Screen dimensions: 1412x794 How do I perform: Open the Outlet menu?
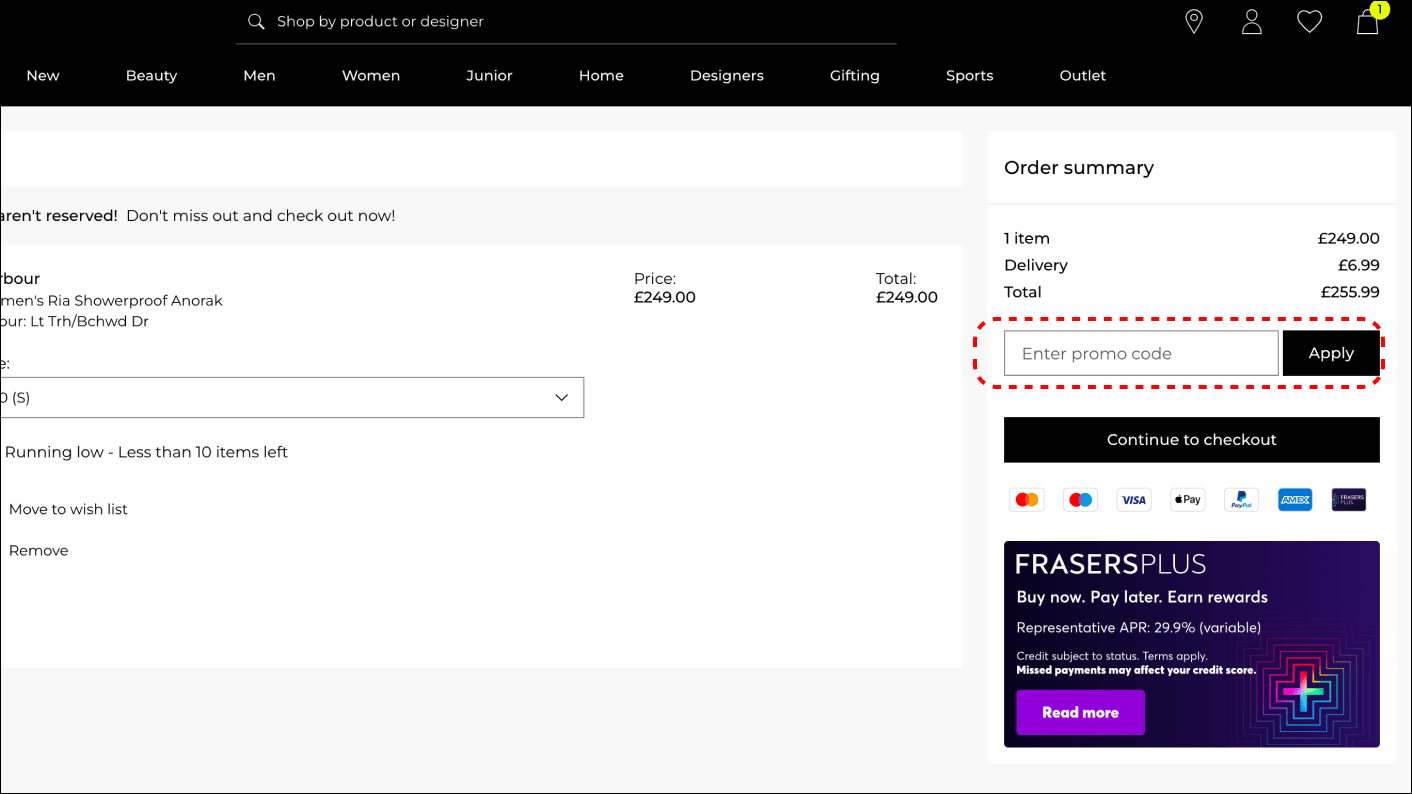1083,75
